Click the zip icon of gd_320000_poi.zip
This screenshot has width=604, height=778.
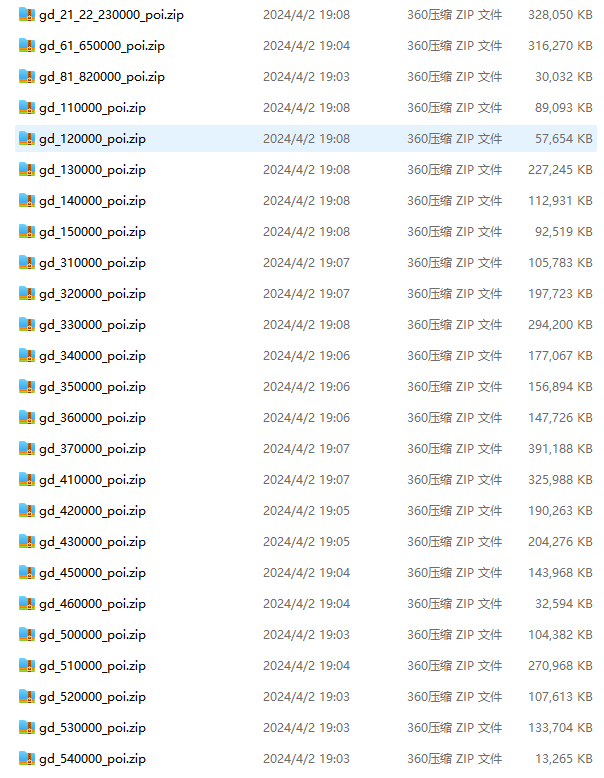pos(27,293)
